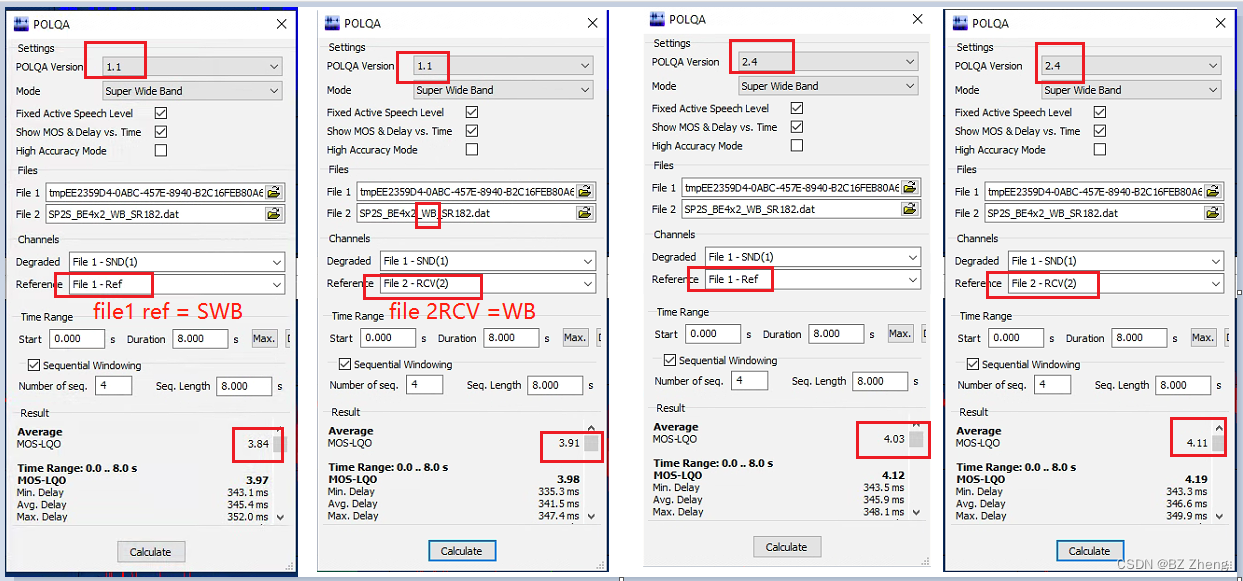
Task: Open Reference 'File 2 - RCV(2)' dropdown in the 3.91 window
Action: point(487,284)
